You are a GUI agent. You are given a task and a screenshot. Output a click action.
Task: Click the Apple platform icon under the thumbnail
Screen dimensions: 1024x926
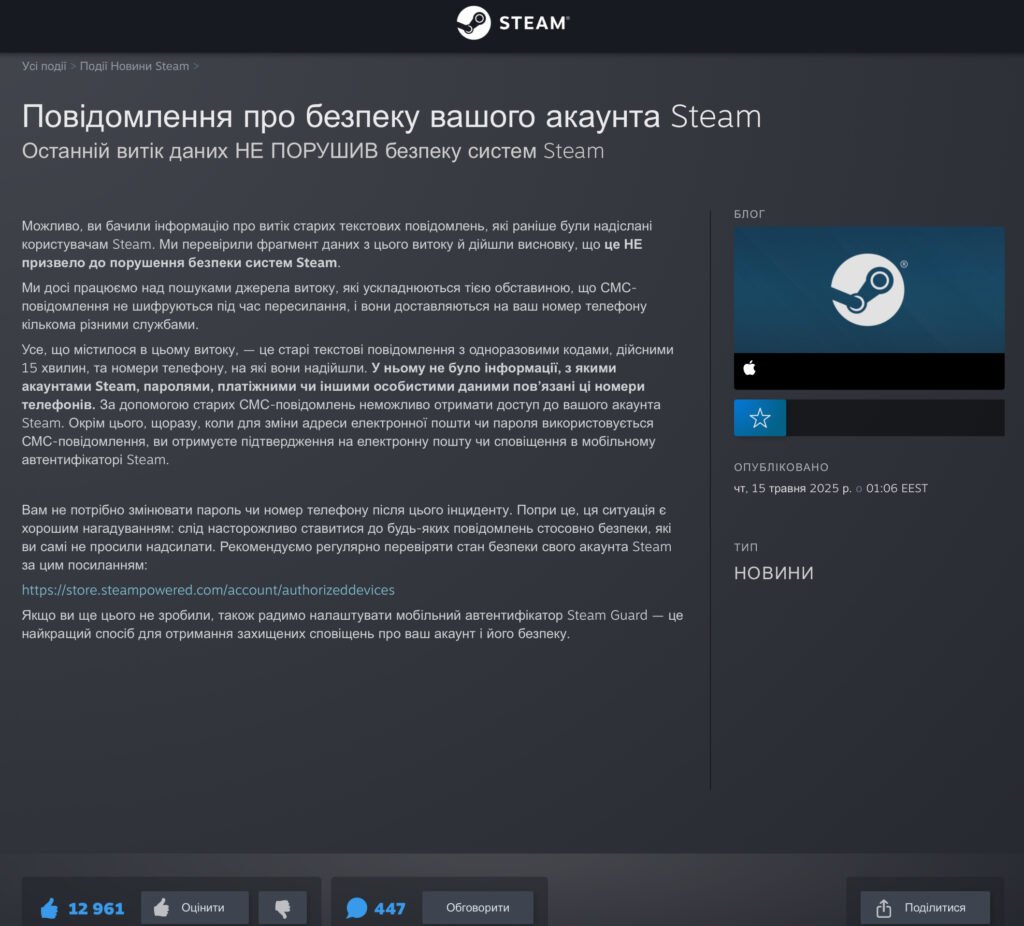pos(749,368)
